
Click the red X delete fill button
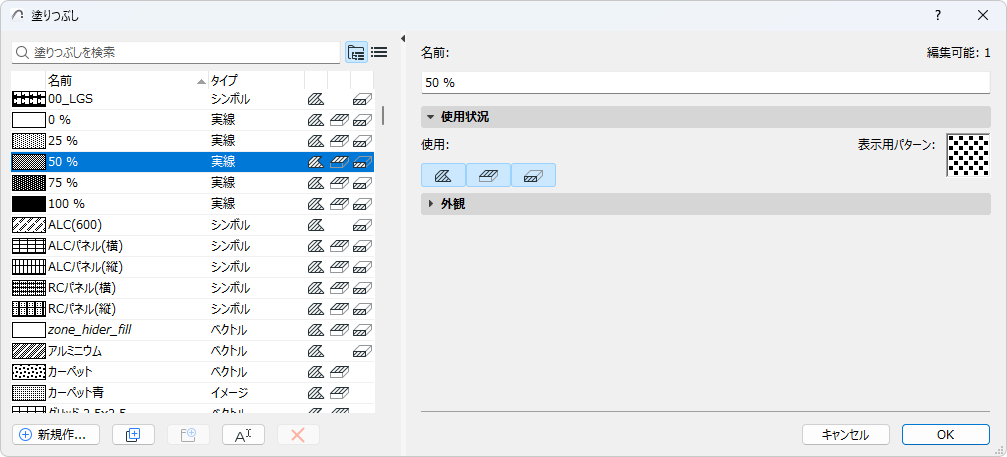pos(298,435)
